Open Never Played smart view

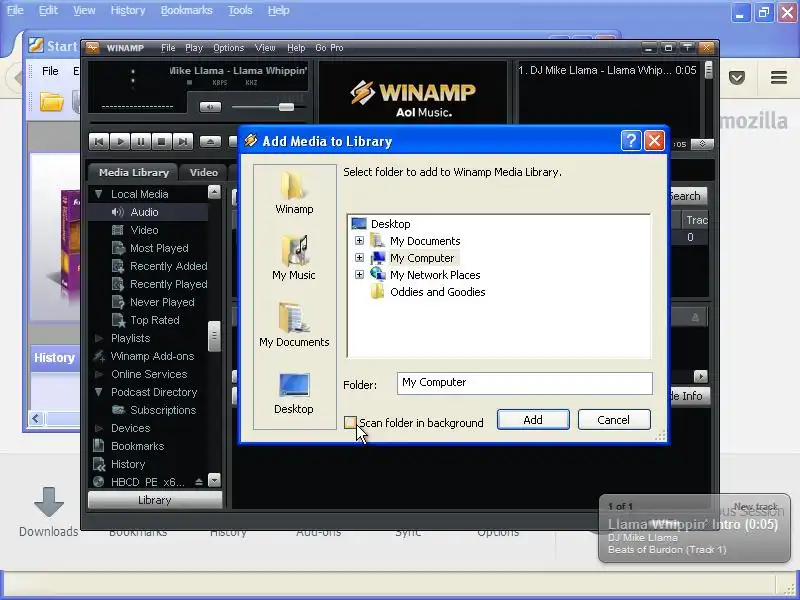[x=162, y=302]
